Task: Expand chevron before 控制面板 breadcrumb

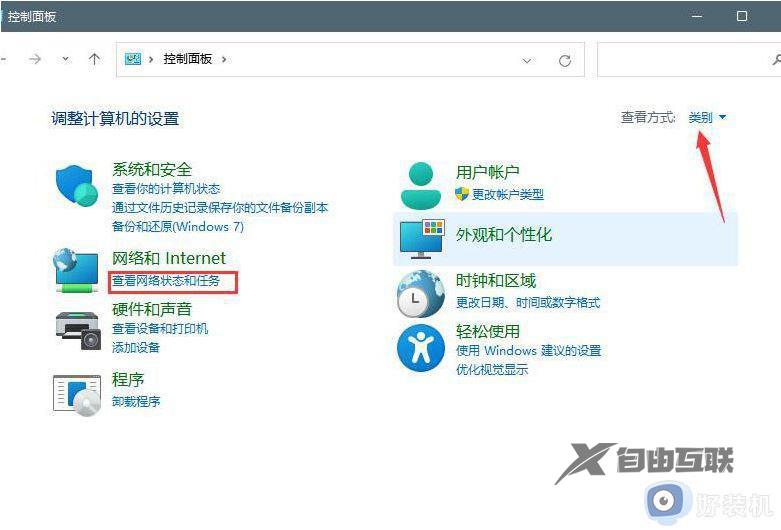Action: (x=151, y=59)
